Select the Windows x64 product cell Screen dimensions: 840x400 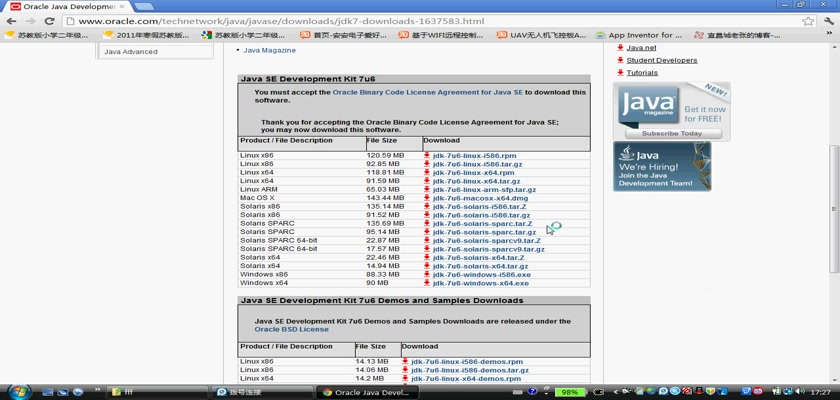(x=264, y=283)
